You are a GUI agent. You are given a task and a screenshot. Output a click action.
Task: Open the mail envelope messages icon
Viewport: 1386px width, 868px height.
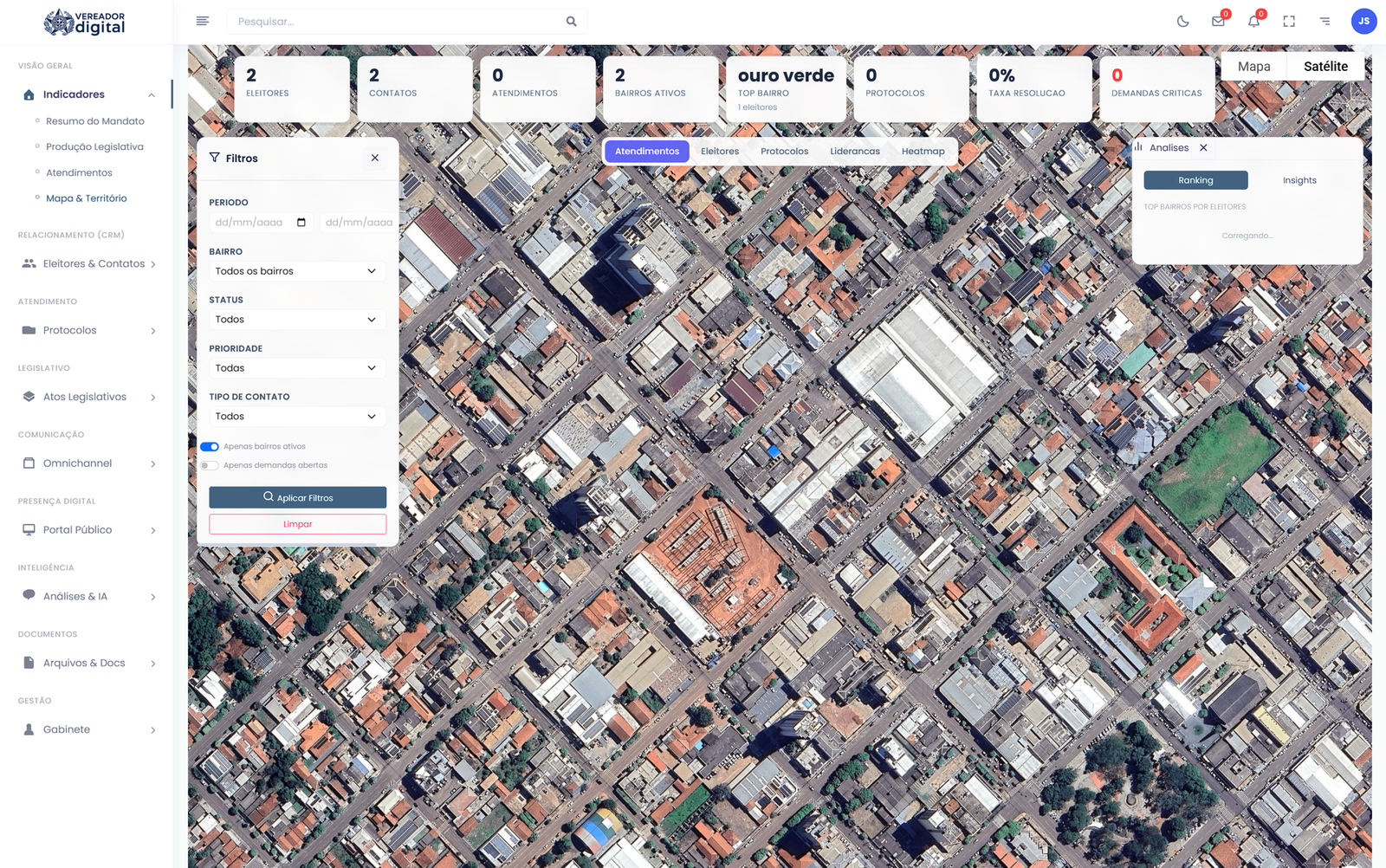[x=1218, y=22]
